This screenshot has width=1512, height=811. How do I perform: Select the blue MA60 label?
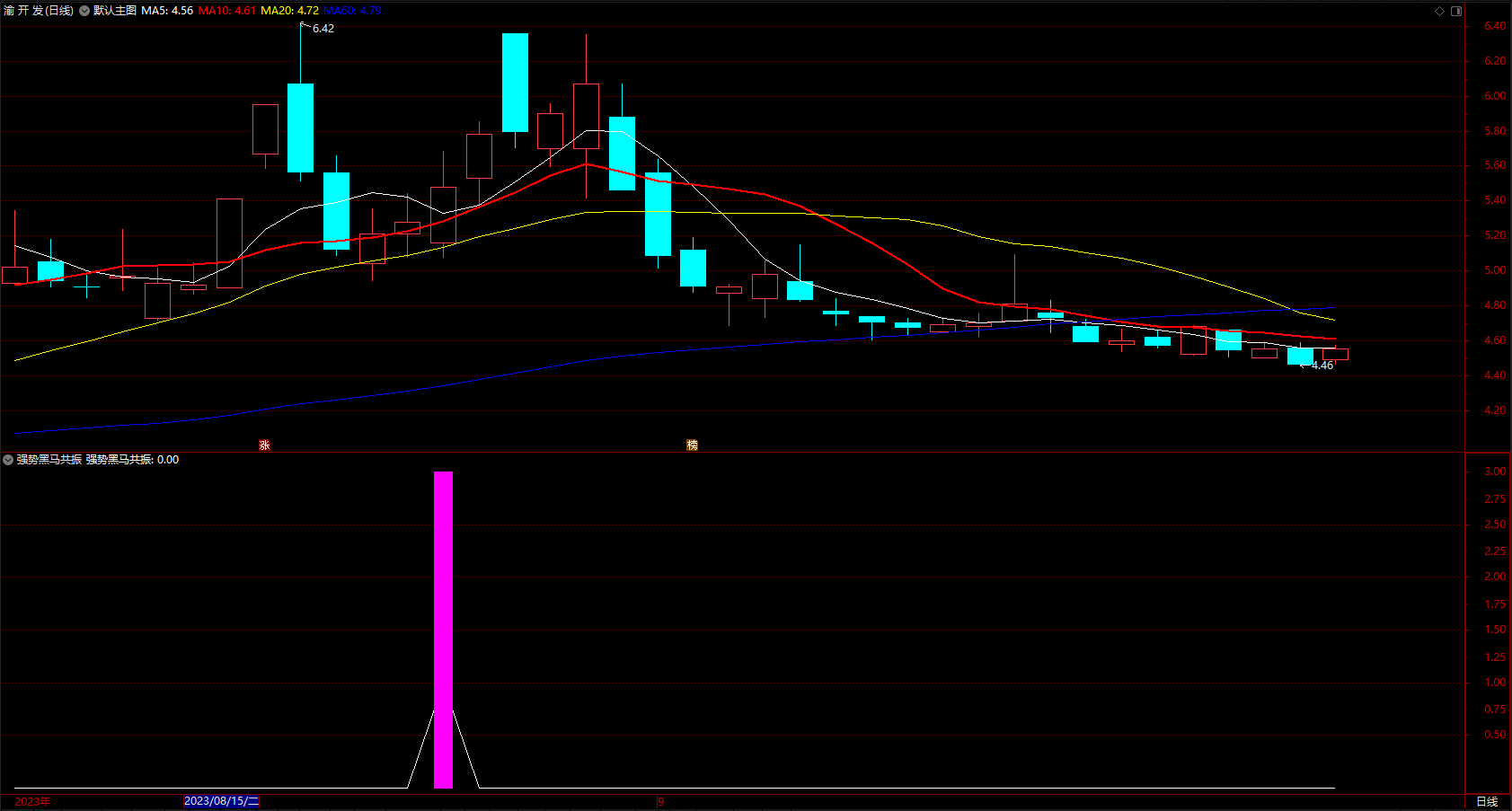(x=352, y=11)
